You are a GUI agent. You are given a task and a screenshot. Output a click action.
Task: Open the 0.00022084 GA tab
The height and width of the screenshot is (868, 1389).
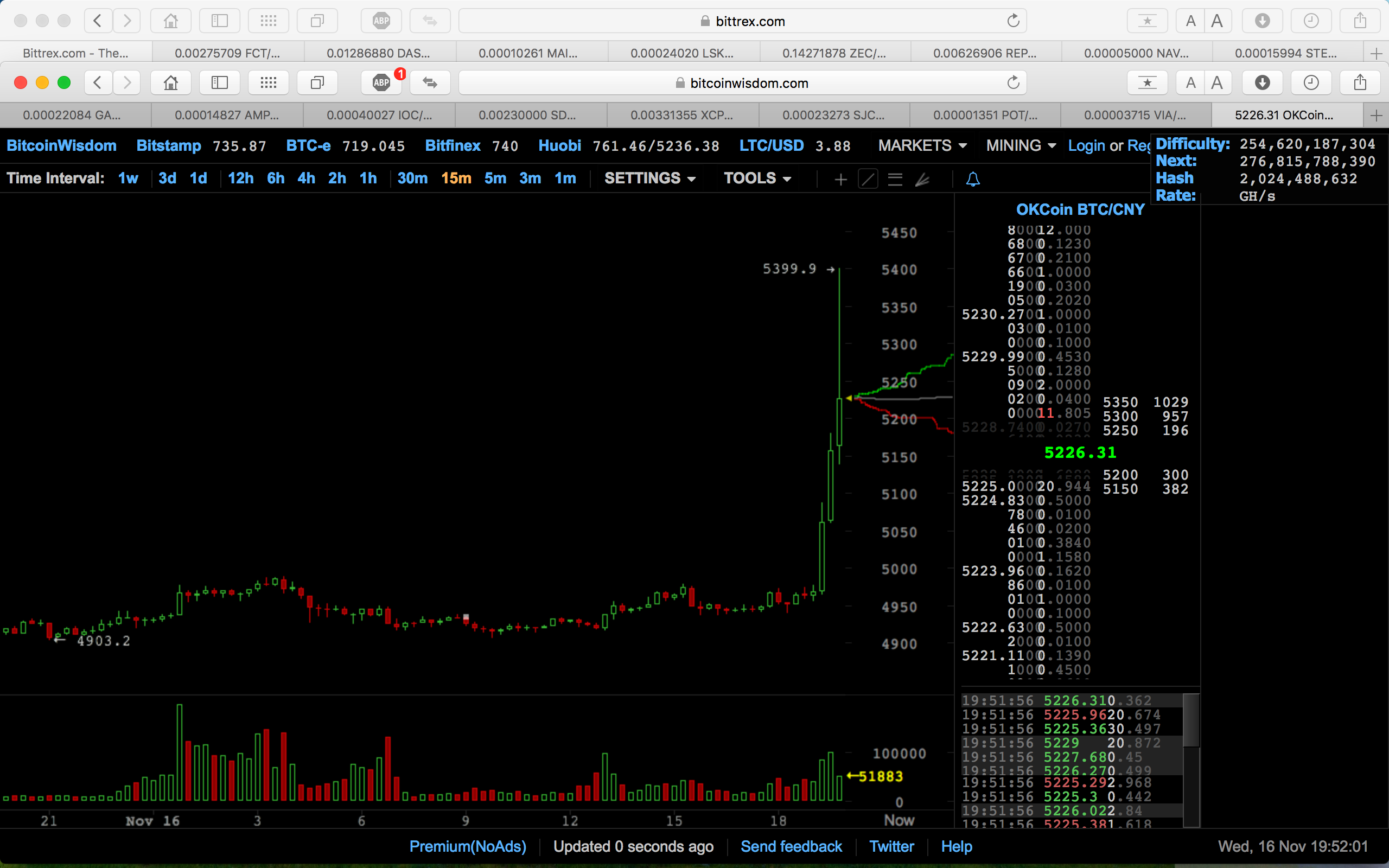pyautogui.click(x=72, y=116)
